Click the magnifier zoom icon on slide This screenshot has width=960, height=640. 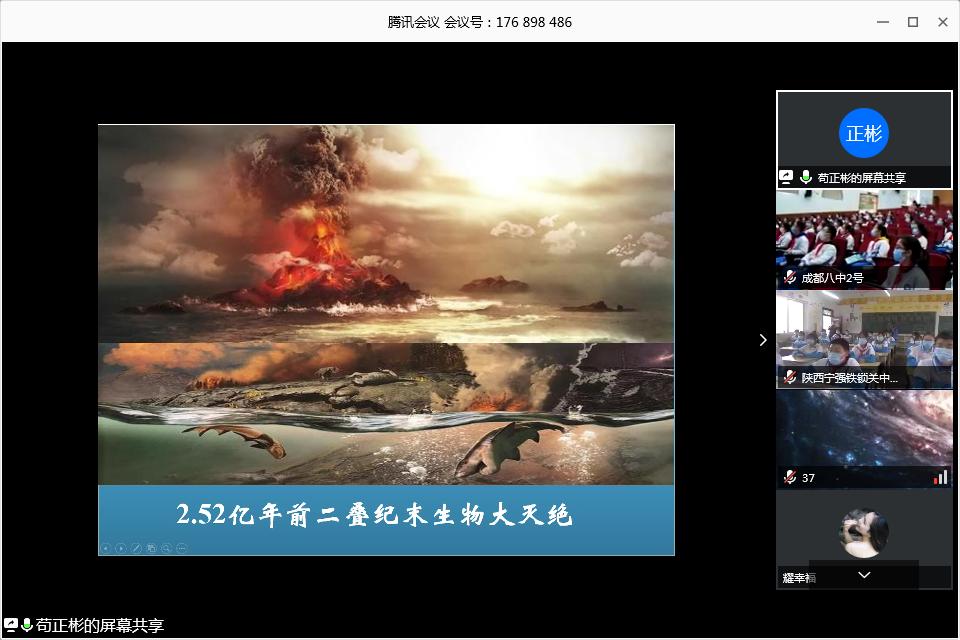pyautogui.click(x=166, y=548)
